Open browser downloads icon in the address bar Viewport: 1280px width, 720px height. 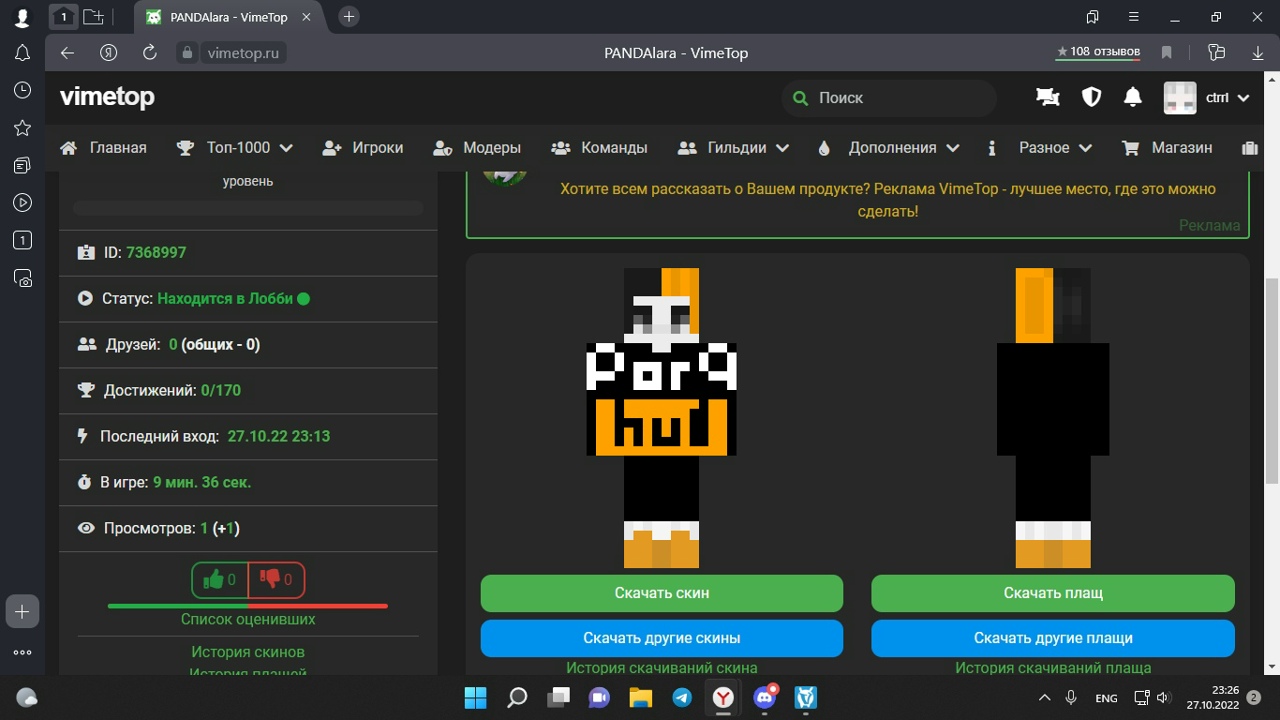[1258, 53]
